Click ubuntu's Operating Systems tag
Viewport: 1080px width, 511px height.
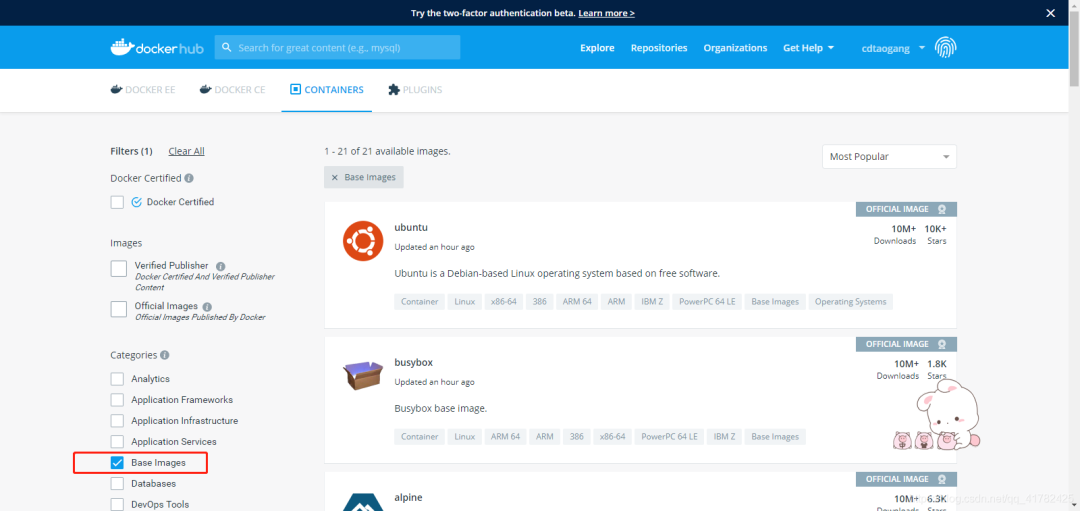851,302
